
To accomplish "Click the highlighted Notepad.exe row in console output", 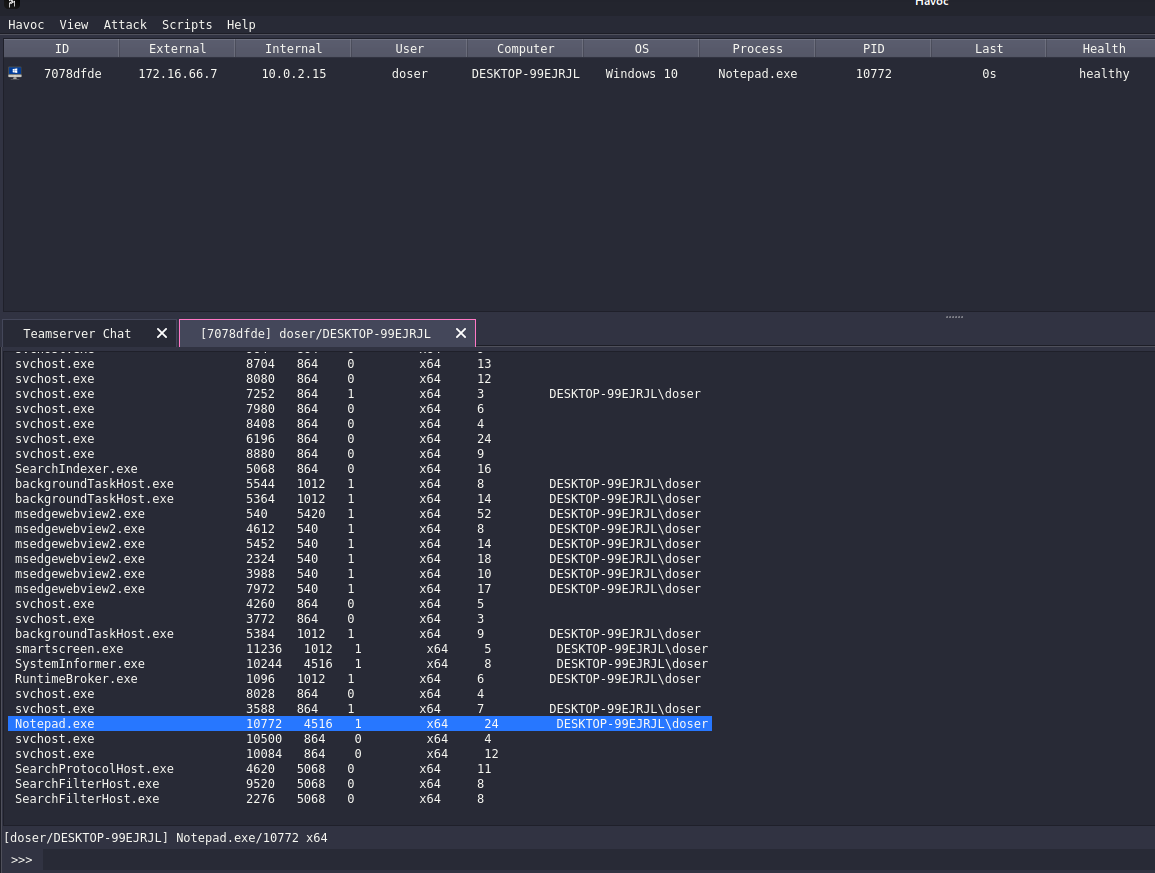I will click(359, 724).
